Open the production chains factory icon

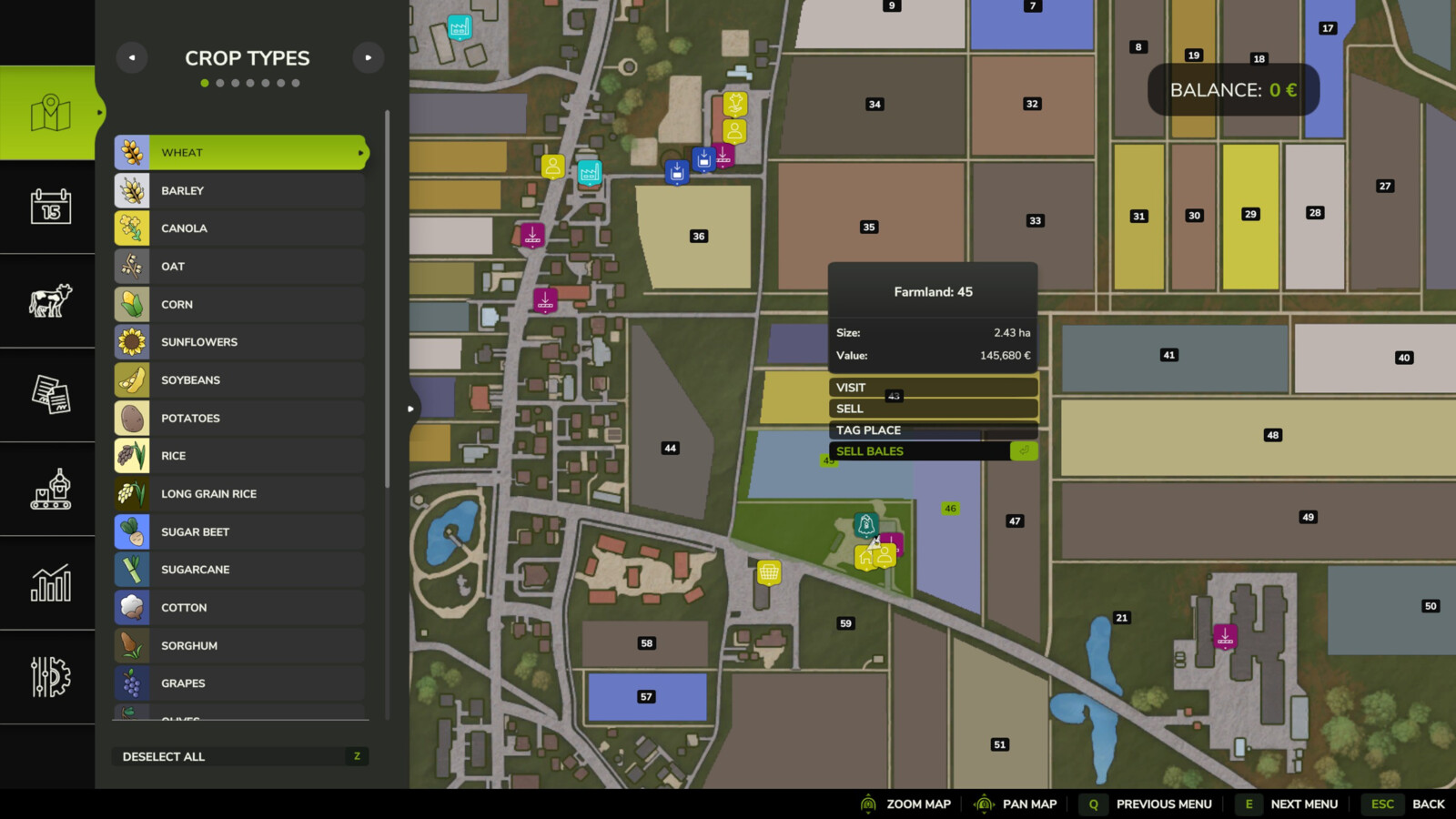pyautogui.click(x=50, y=490)
